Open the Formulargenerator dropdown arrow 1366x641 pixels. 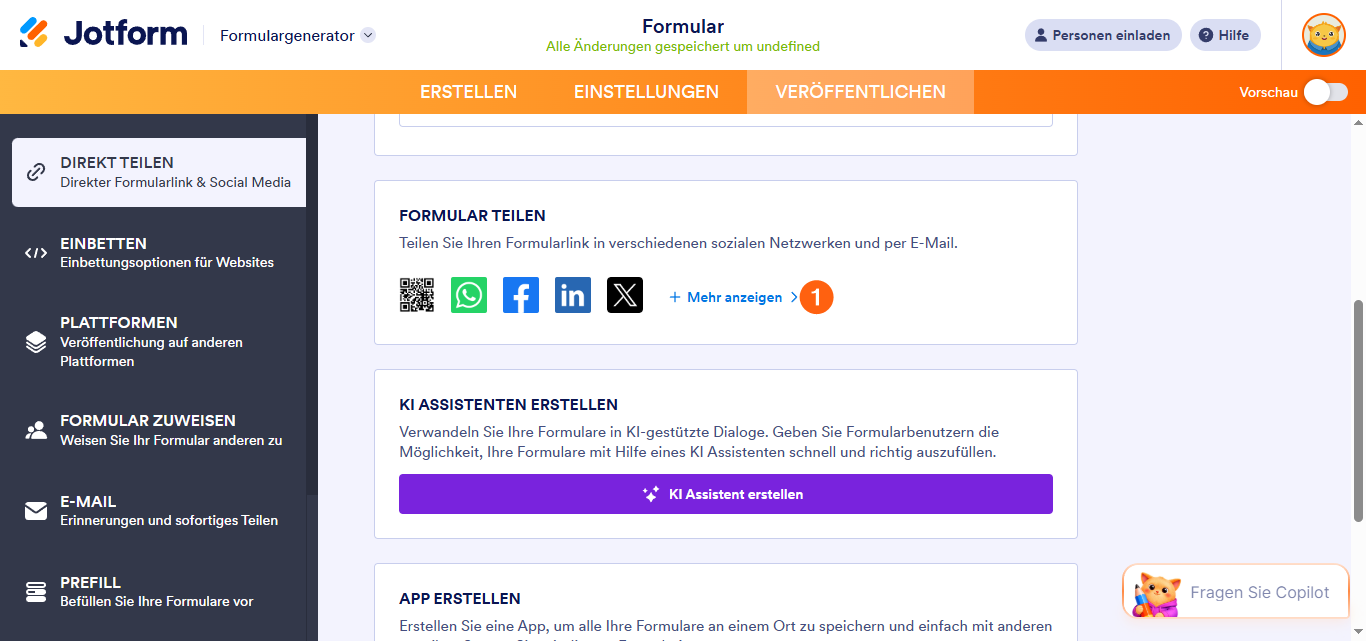tap(368, 35)
